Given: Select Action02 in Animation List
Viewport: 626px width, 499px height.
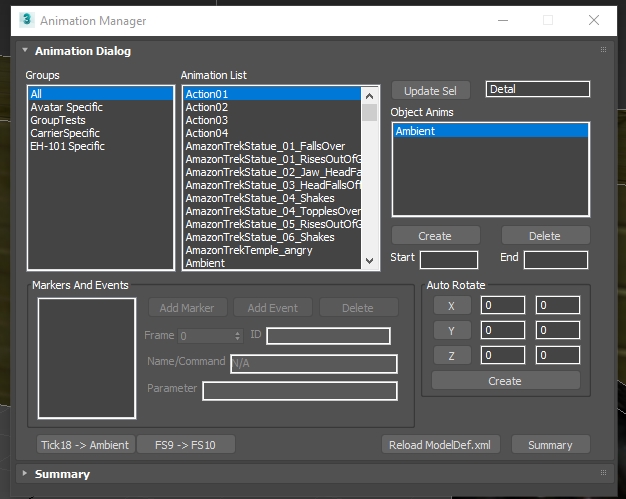Looking at the screenshot, I should 272,107.
